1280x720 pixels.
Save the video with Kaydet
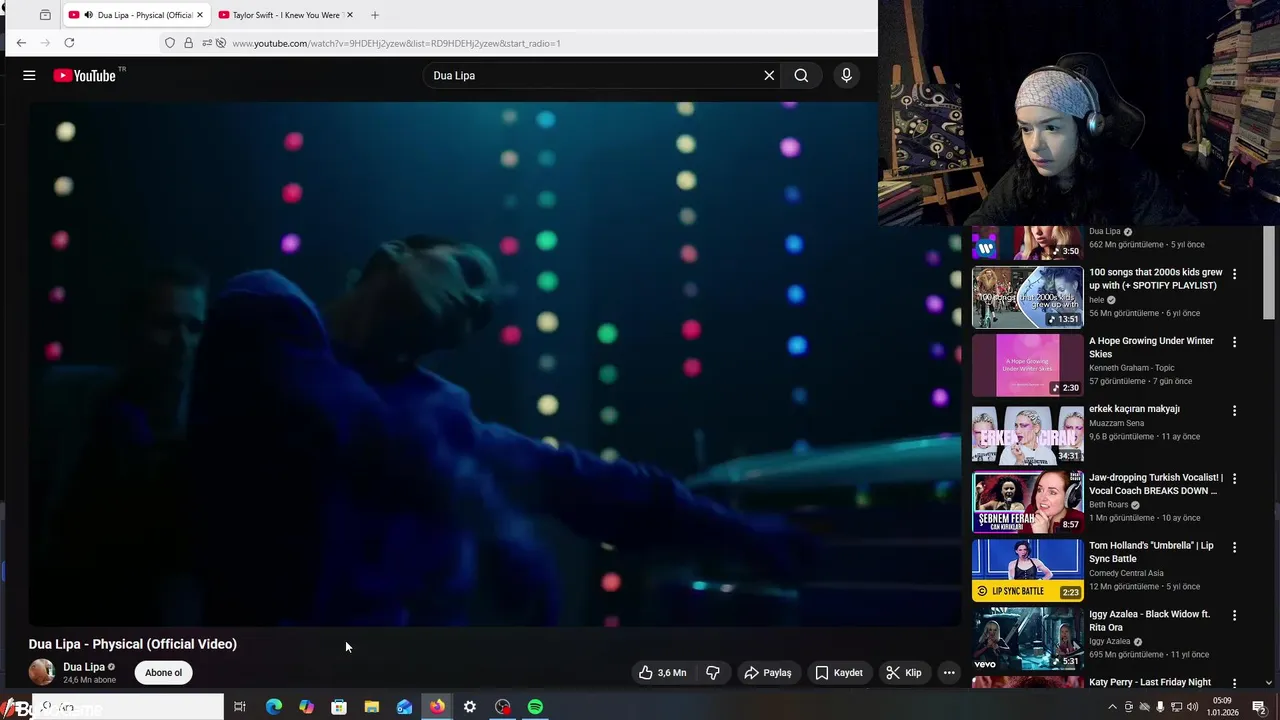838,673
